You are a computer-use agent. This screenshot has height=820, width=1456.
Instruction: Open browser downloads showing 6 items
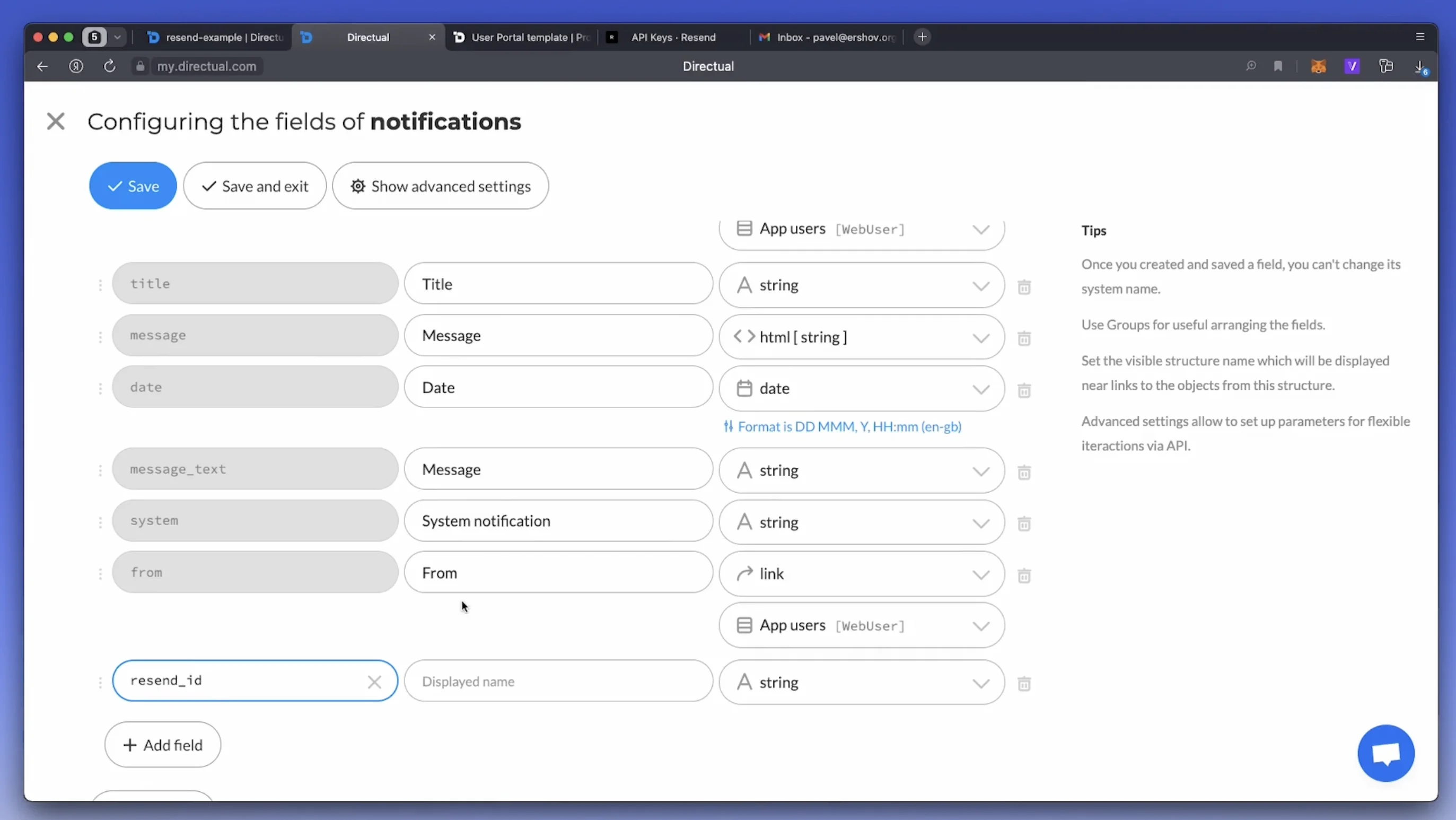[x=1420, y=66]
